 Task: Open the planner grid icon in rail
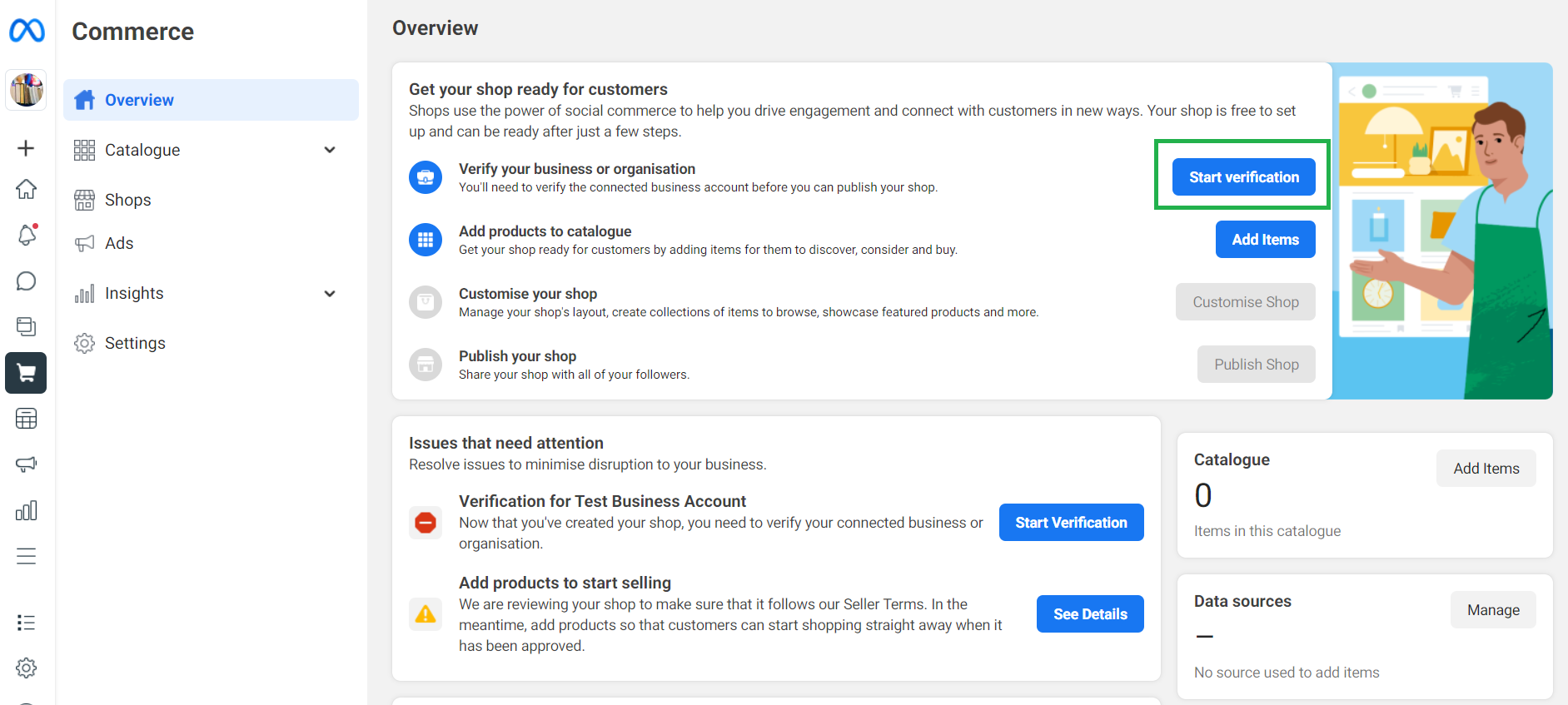[27, 419]
